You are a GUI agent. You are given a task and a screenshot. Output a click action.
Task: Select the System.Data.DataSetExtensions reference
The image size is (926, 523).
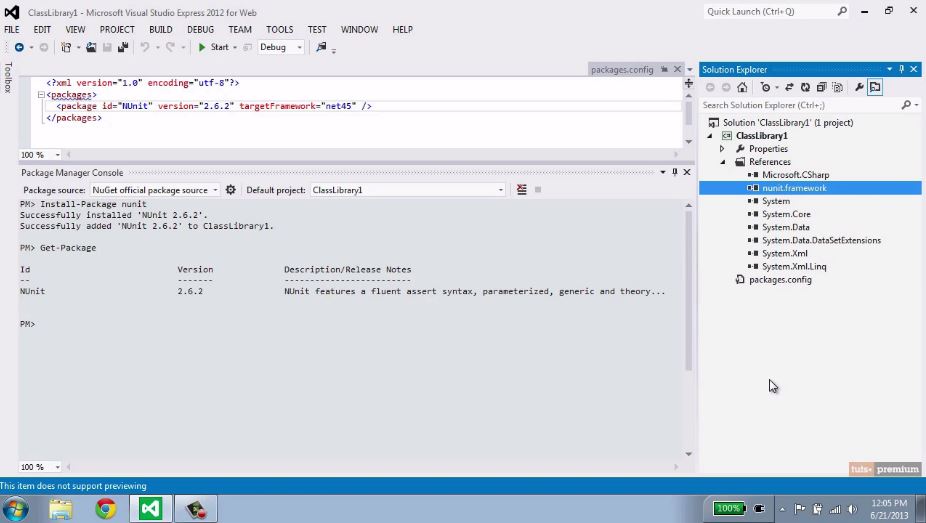click(821, 240)
